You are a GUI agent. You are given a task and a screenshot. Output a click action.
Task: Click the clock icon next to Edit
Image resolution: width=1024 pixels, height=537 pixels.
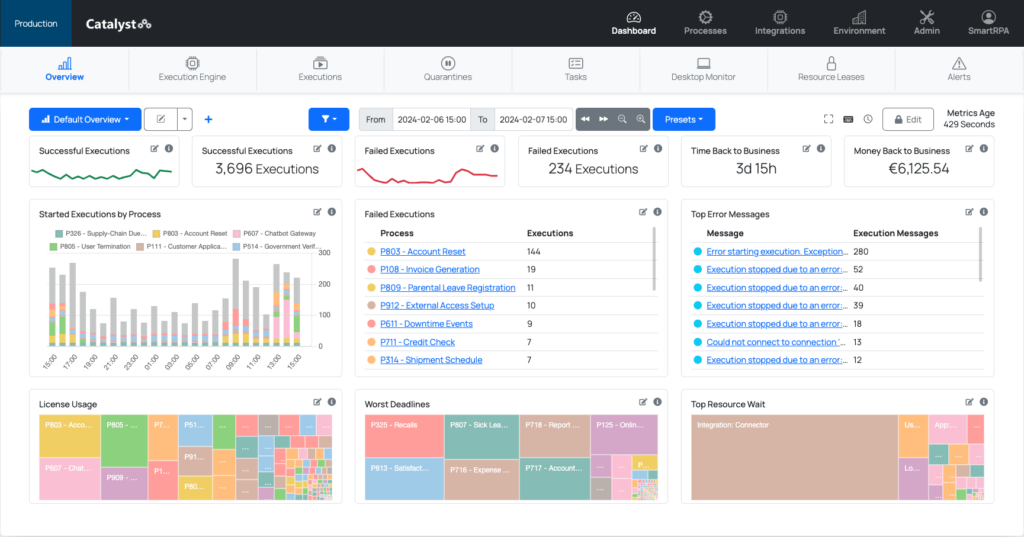tap(868, 119)
